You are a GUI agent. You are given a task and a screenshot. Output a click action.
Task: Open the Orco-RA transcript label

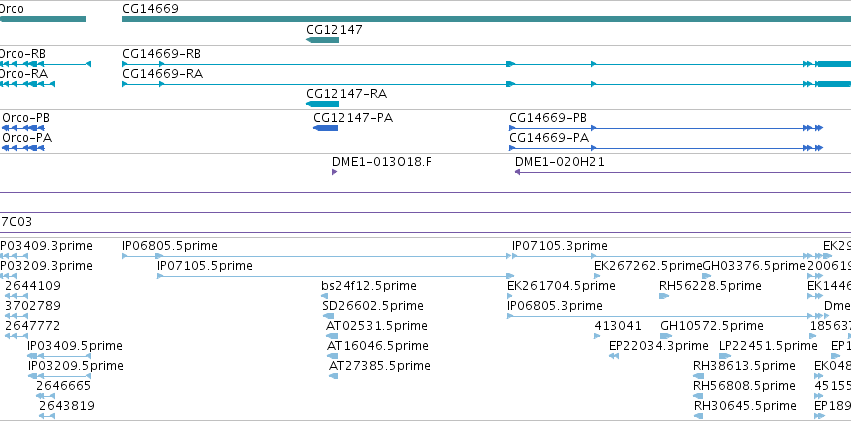tap(23, 74)
